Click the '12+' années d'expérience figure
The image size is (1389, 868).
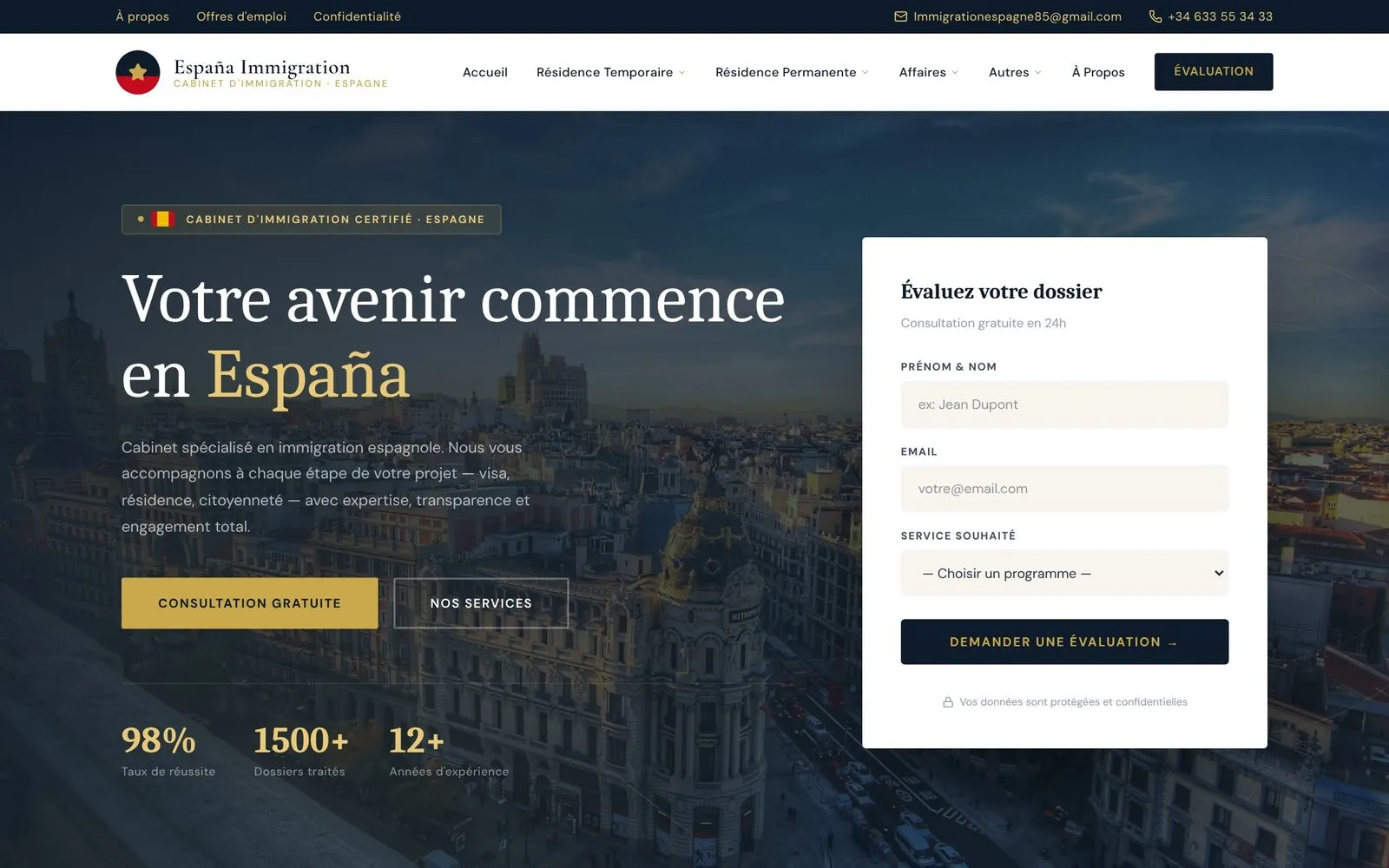pos(417,740)
